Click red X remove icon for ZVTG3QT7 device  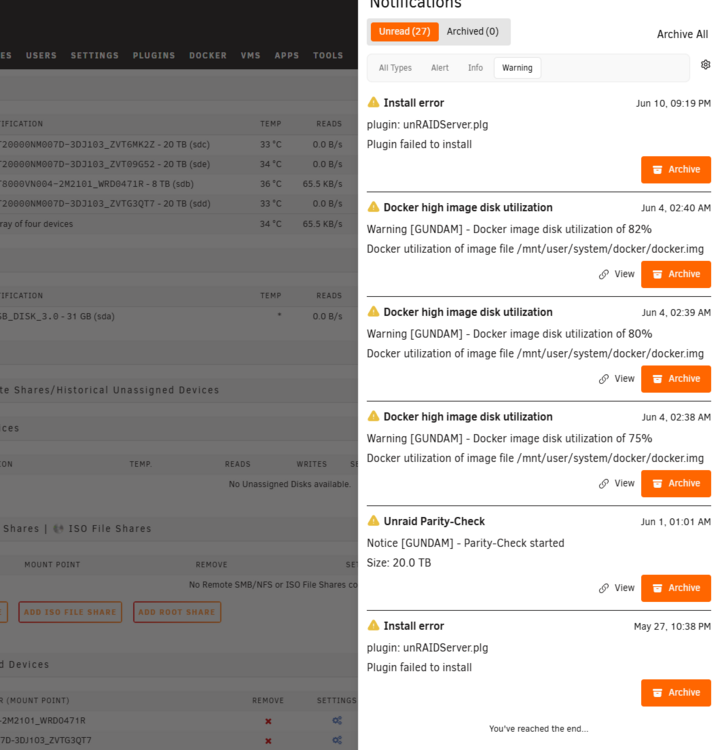pyautogui.click(x=268, y=740)
